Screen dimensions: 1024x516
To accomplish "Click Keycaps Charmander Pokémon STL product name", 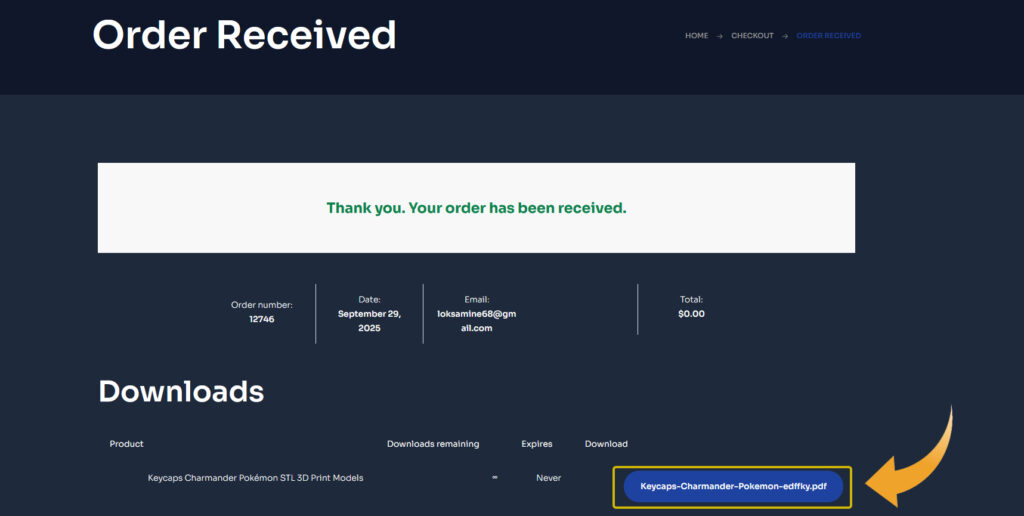I will pyautogui.click(x=255, y=478).
